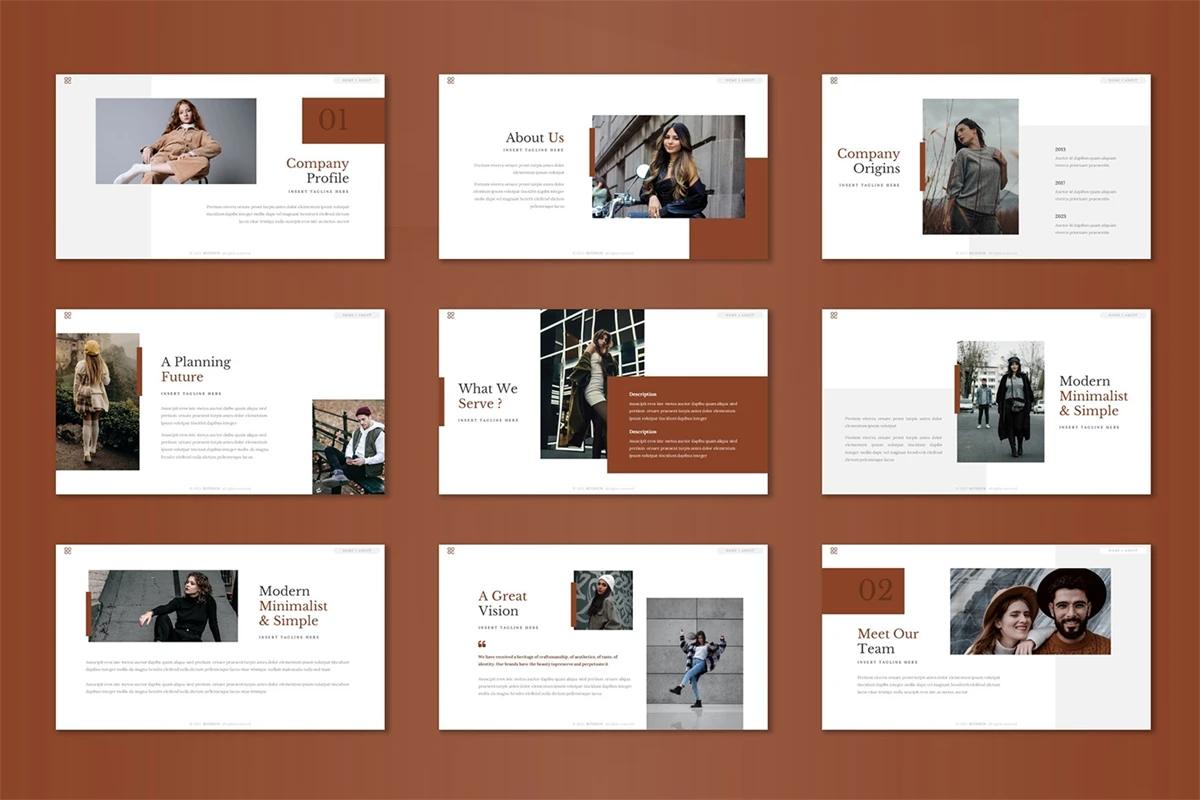Select the woman on motorcycle photo in About Us

coord(668,166)
